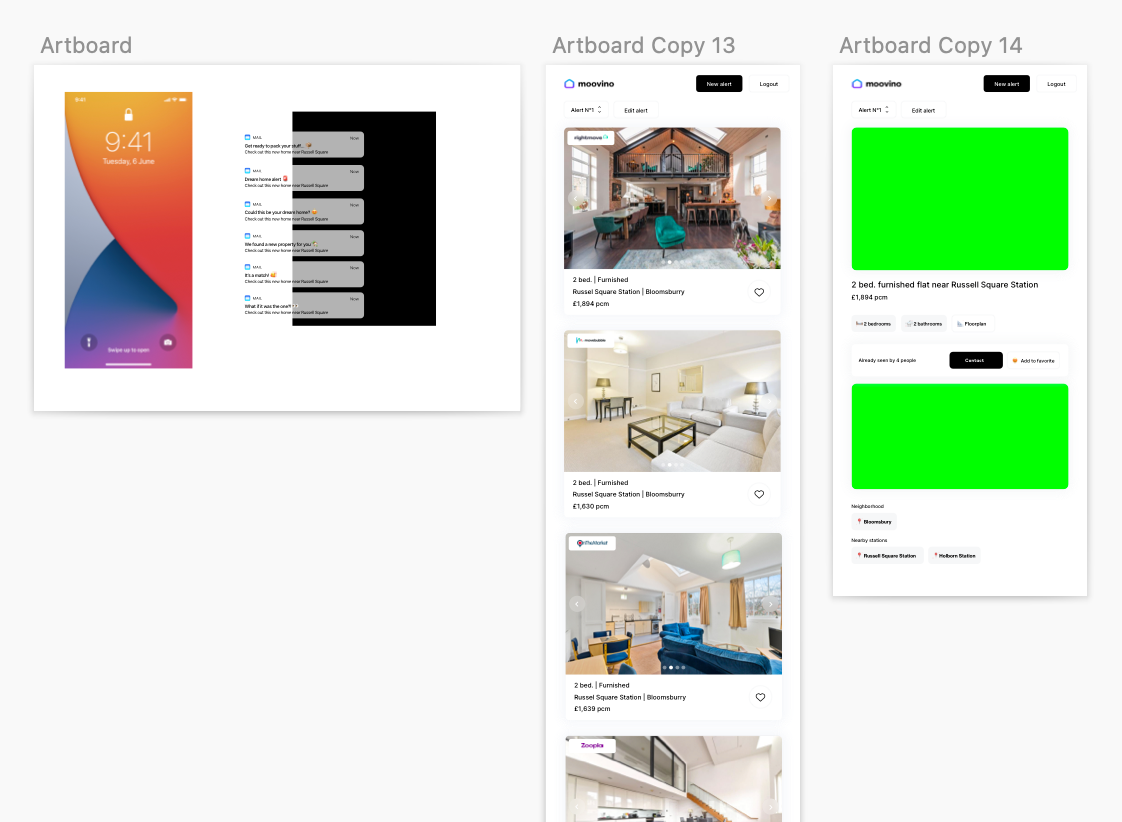Select the Artboard label above the iPhone mockup
This screenshot has height=822, width=1122.
click(x=86, y=45)
